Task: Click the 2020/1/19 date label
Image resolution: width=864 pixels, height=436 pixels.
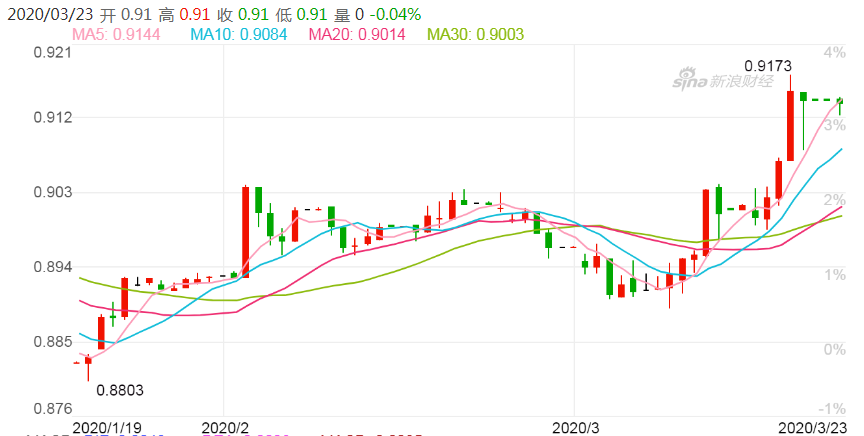Action: (x=107, y=428)
